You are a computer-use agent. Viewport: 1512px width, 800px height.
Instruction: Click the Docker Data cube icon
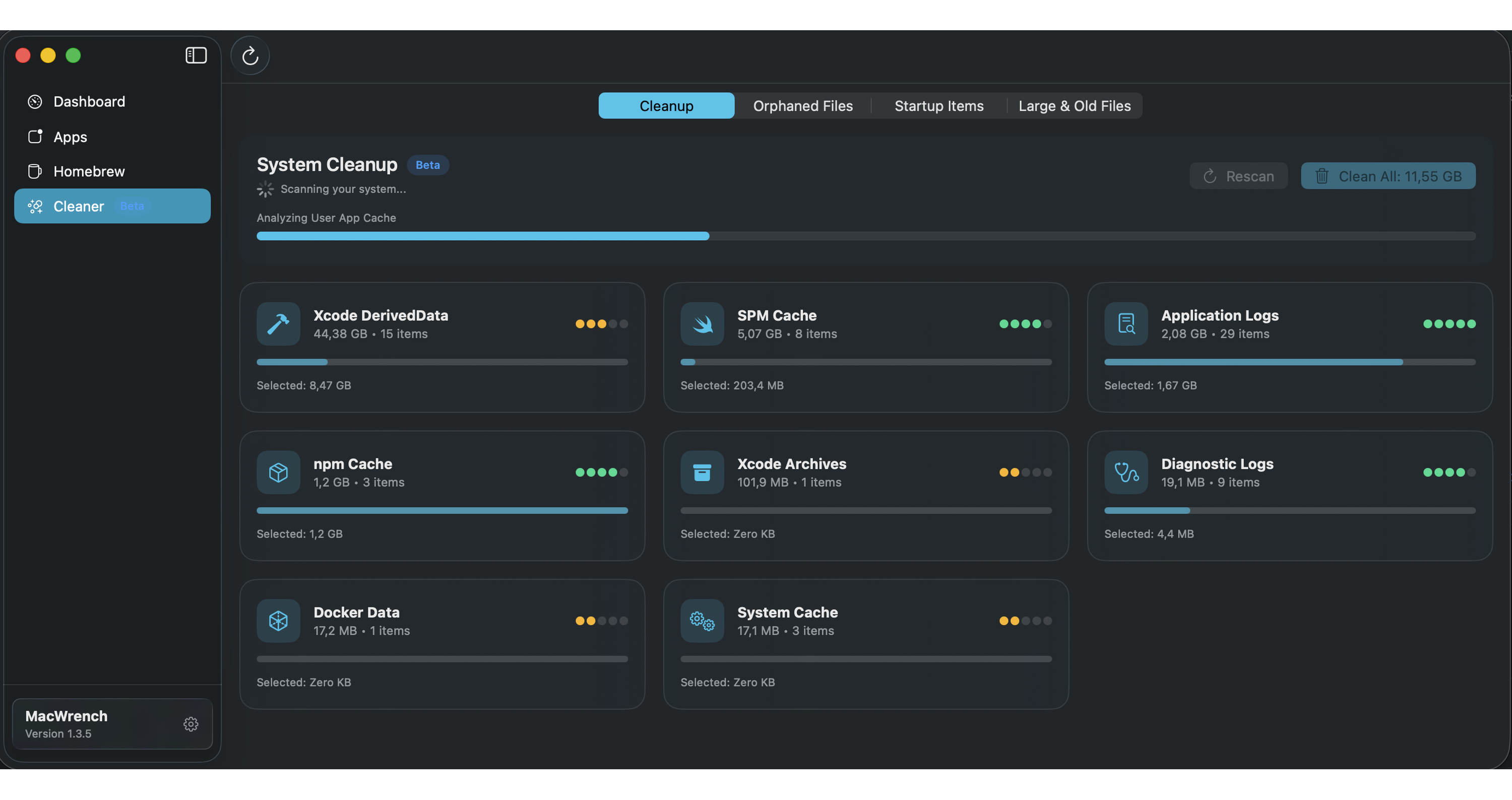tap(278, 621)
